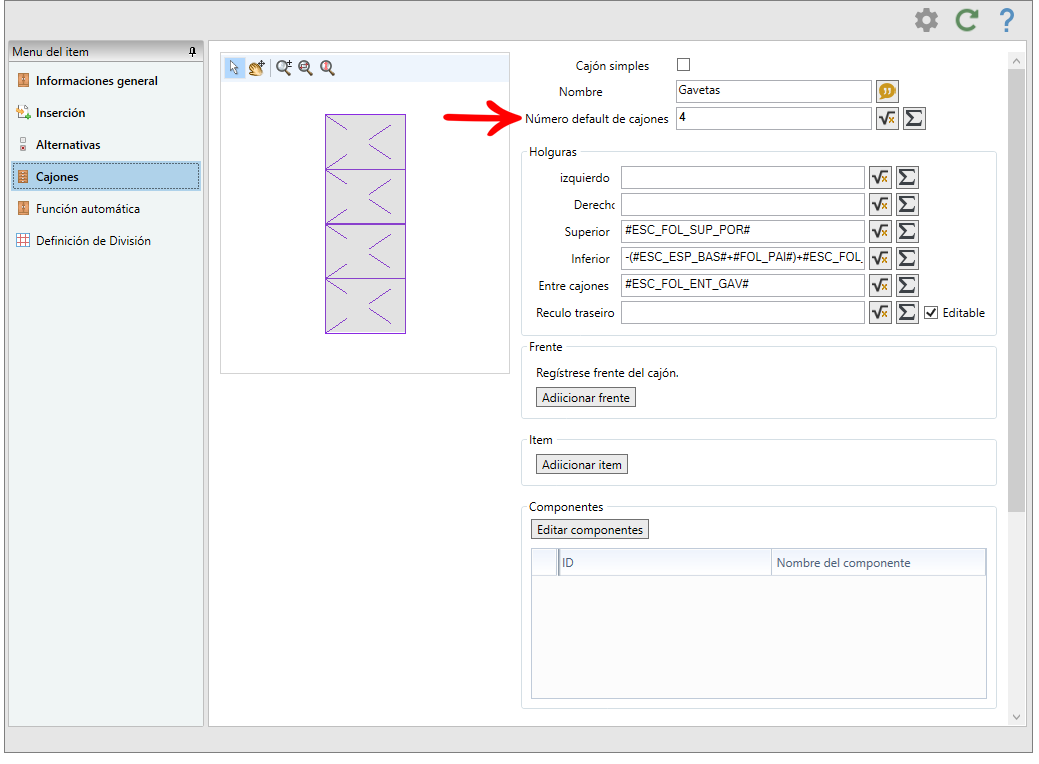Click the scrollbar down arrow

tap(1016, 717)
